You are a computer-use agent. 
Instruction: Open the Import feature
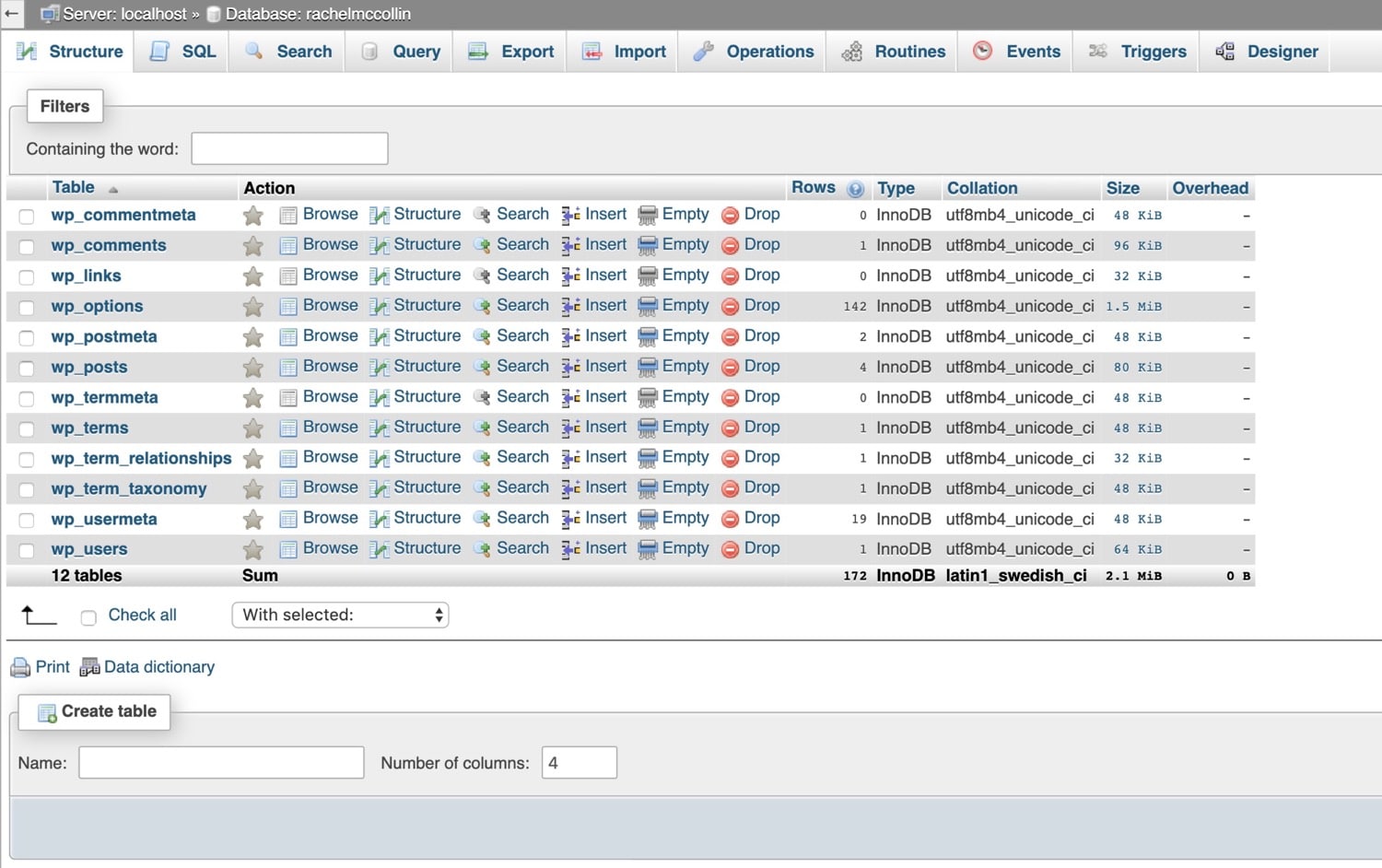tap(638, 52)
